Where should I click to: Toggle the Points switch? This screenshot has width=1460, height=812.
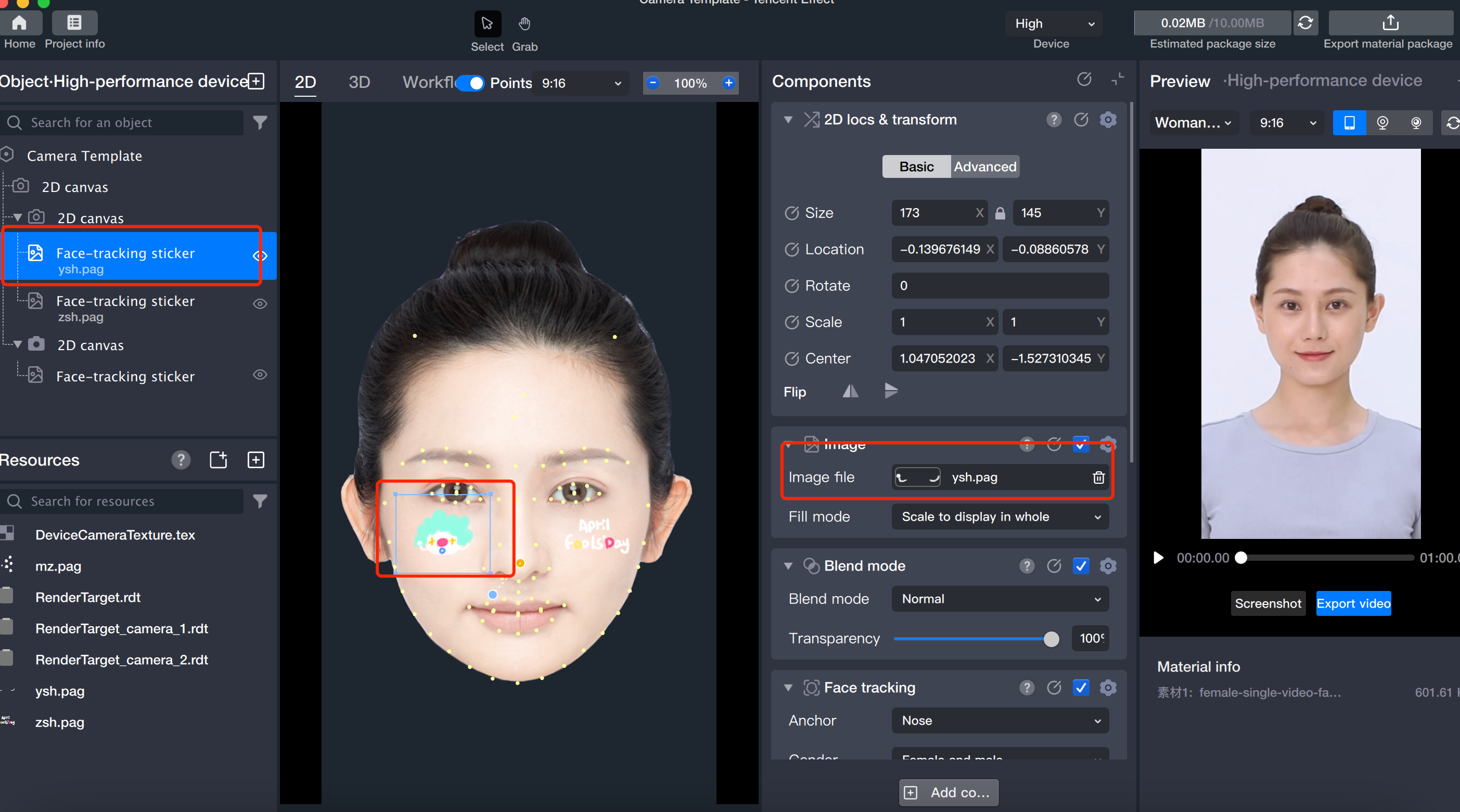pyautogui.click(x=470, y=83)
